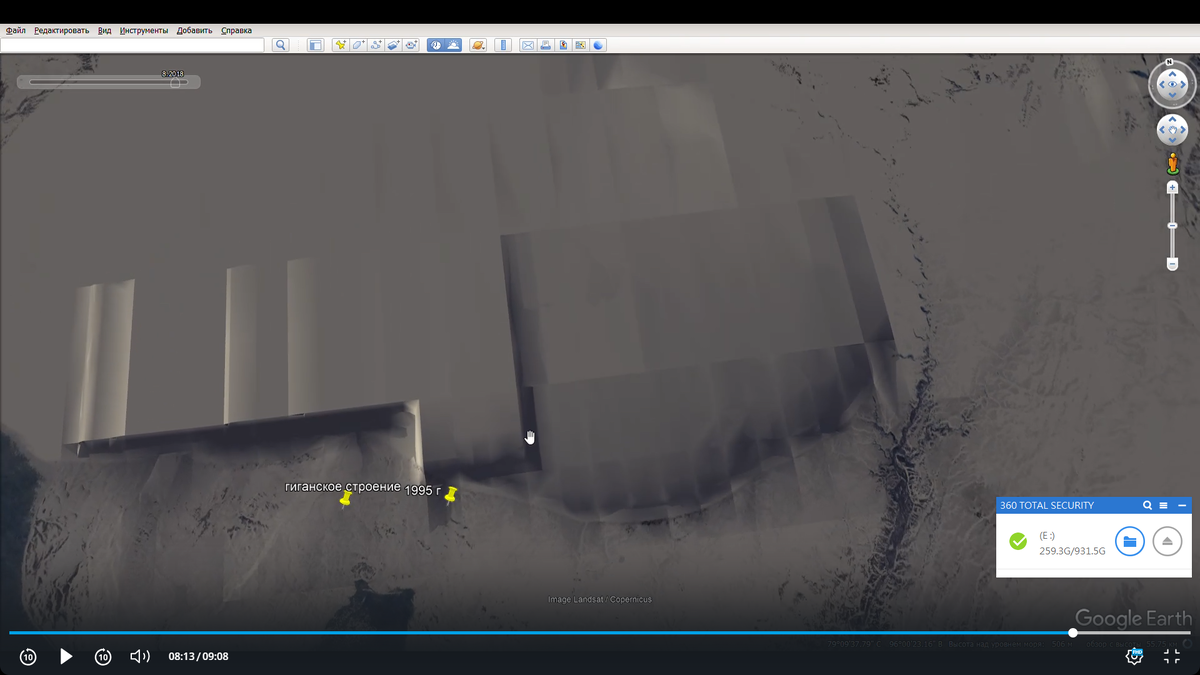Open the planet switcher (Saturn icon)
Viewport: 1200px width, 675px height.
coord(478,45)
